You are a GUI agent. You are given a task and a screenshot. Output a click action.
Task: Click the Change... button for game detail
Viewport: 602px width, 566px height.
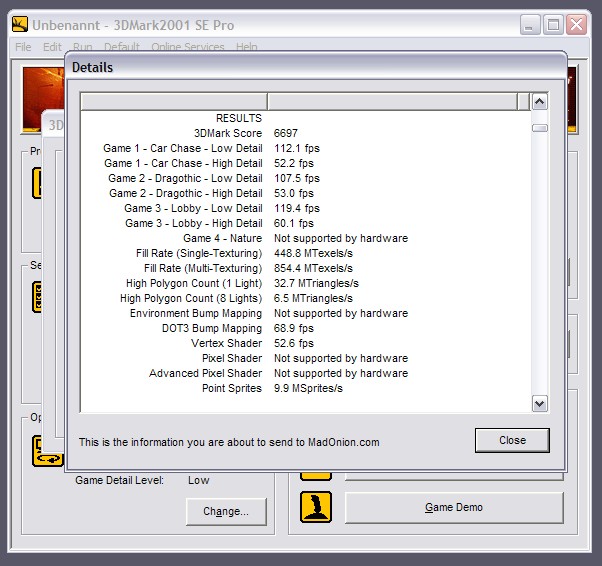226,511
